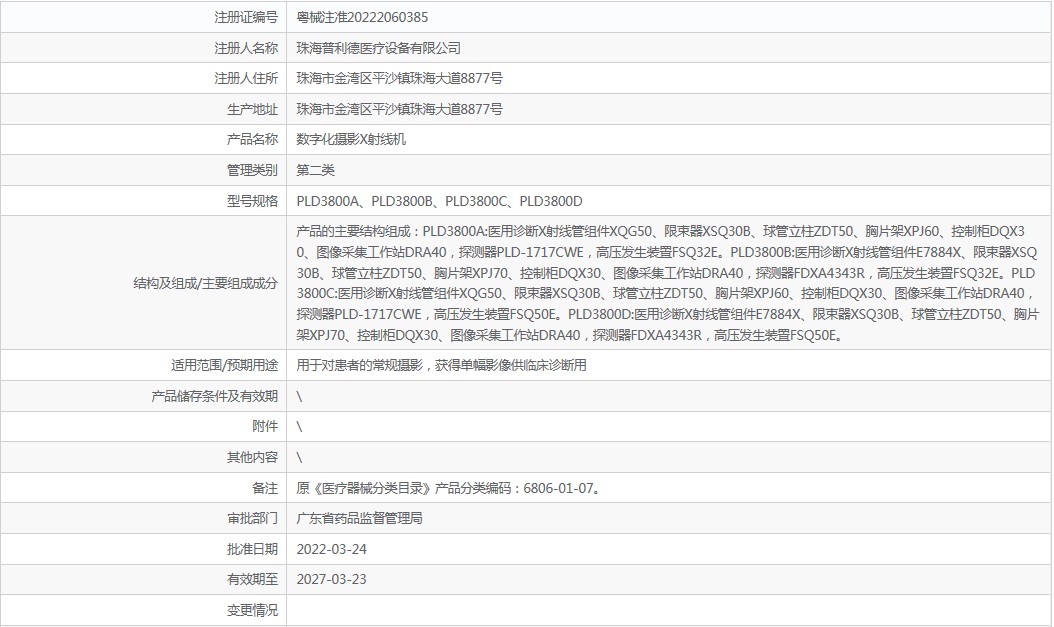This screenshot has width=1054, height=627.
Task: Click the 附件 label
Action: pyautogui.click(x=265, y=427)
